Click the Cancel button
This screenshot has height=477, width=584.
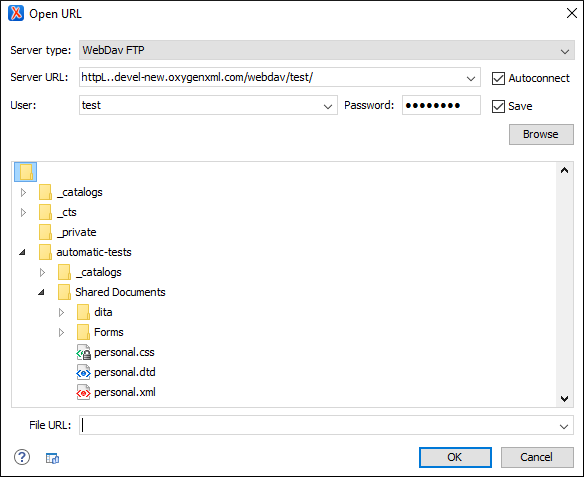(537, 457)
